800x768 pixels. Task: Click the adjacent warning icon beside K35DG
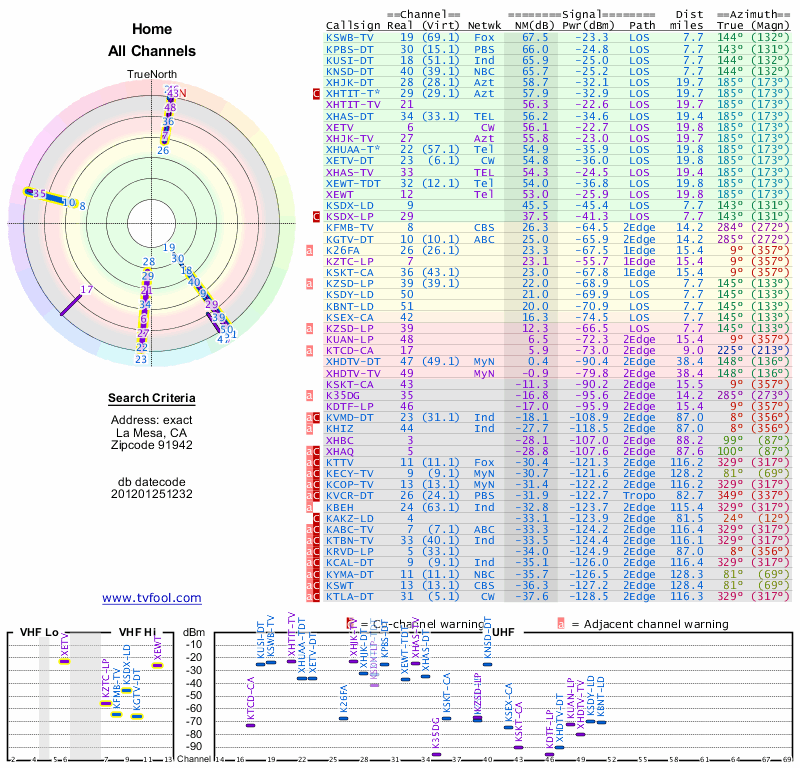click(x=311, y=396)
